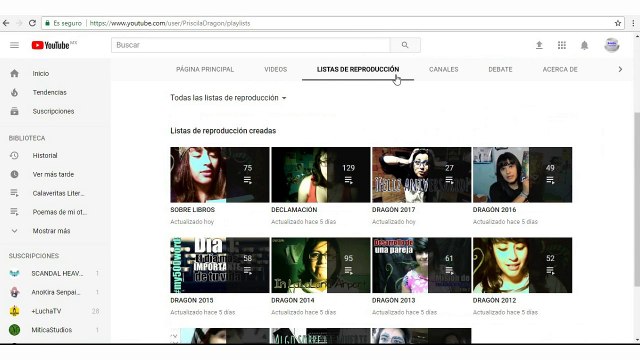640x360 pixels.
Task: Open DRAGON 2014 playlist title
Action: tap(293, 300)
